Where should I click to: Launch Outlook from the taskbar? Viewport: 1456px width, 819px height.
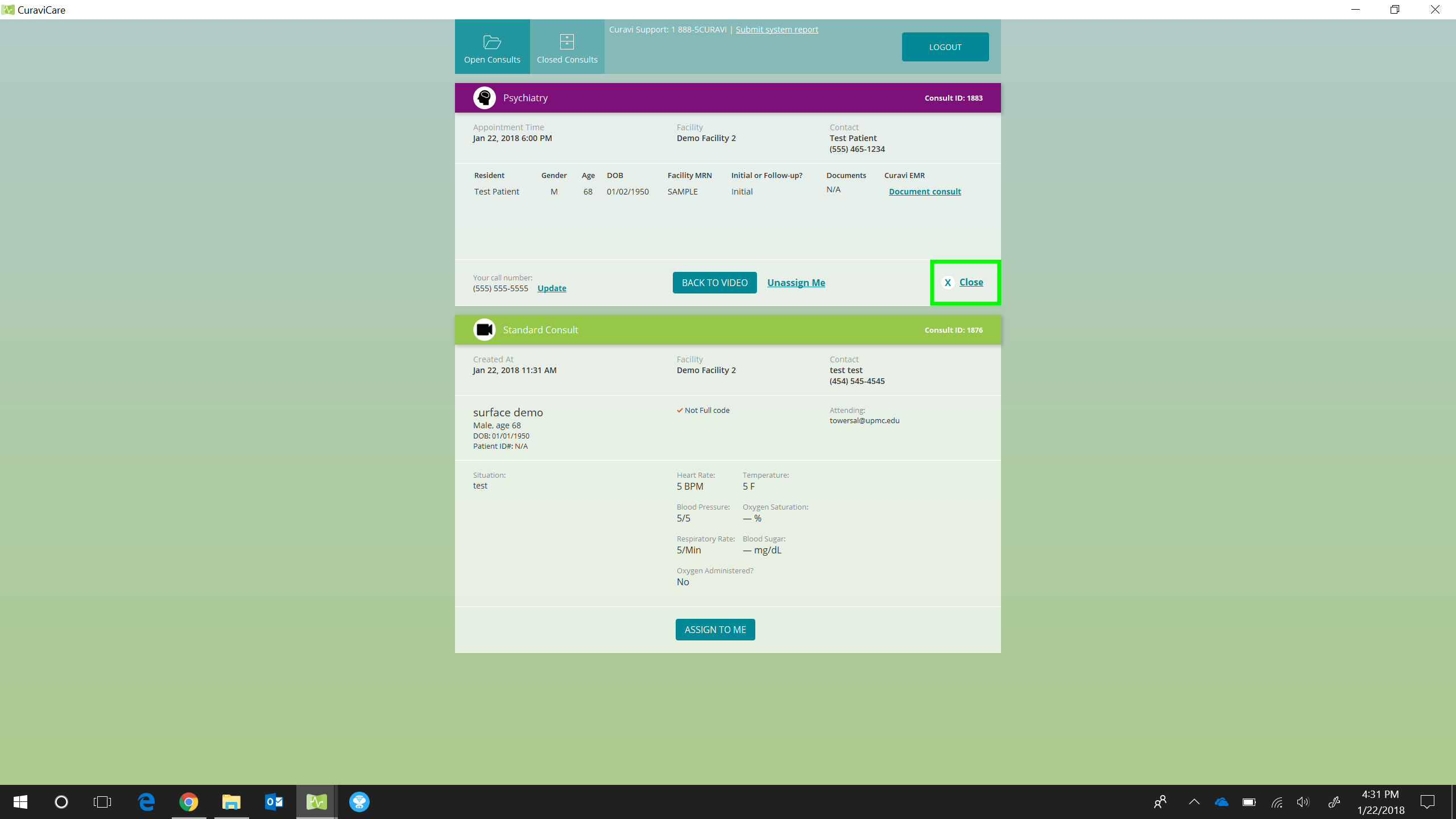pos(274,802)
